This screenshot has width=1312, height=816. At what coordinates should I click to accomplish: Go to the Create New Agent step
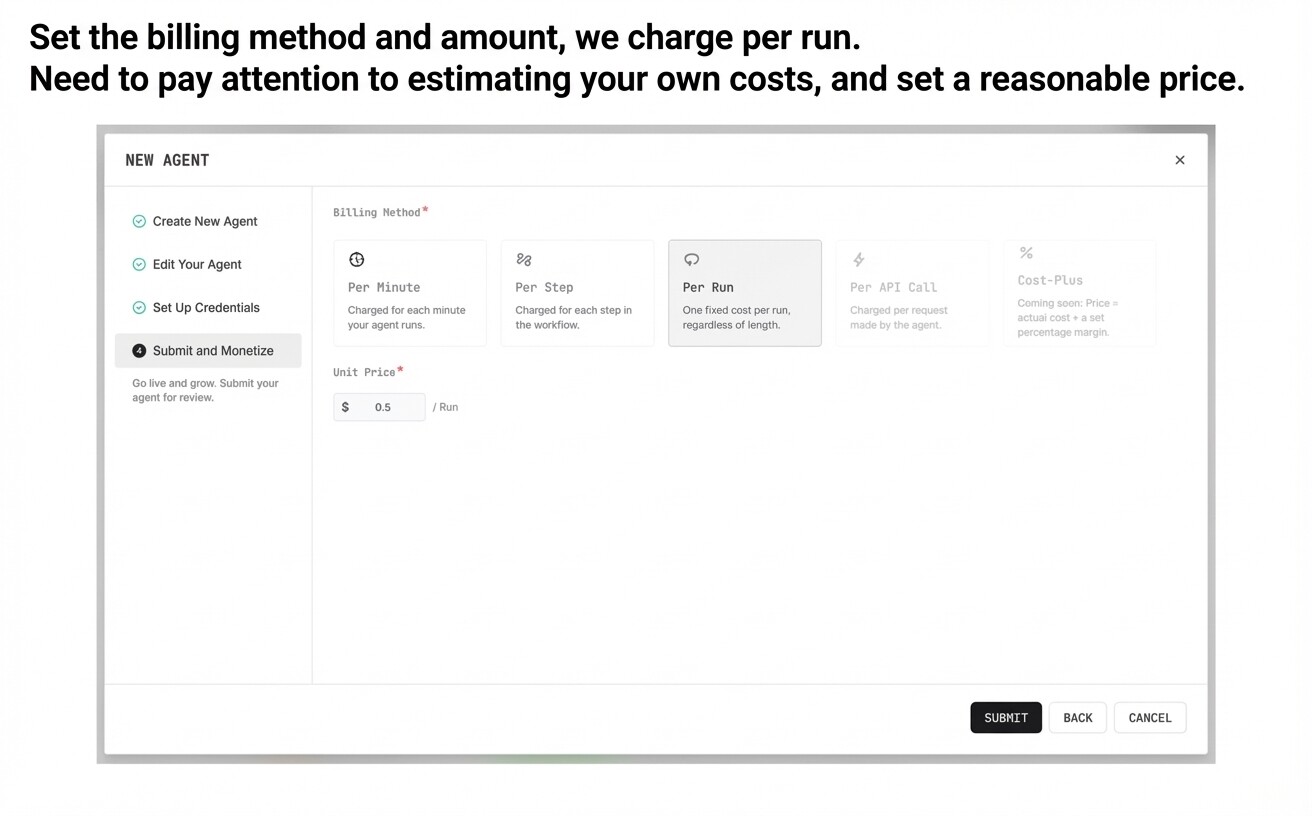pyautogui.click(x=205, y=222)
